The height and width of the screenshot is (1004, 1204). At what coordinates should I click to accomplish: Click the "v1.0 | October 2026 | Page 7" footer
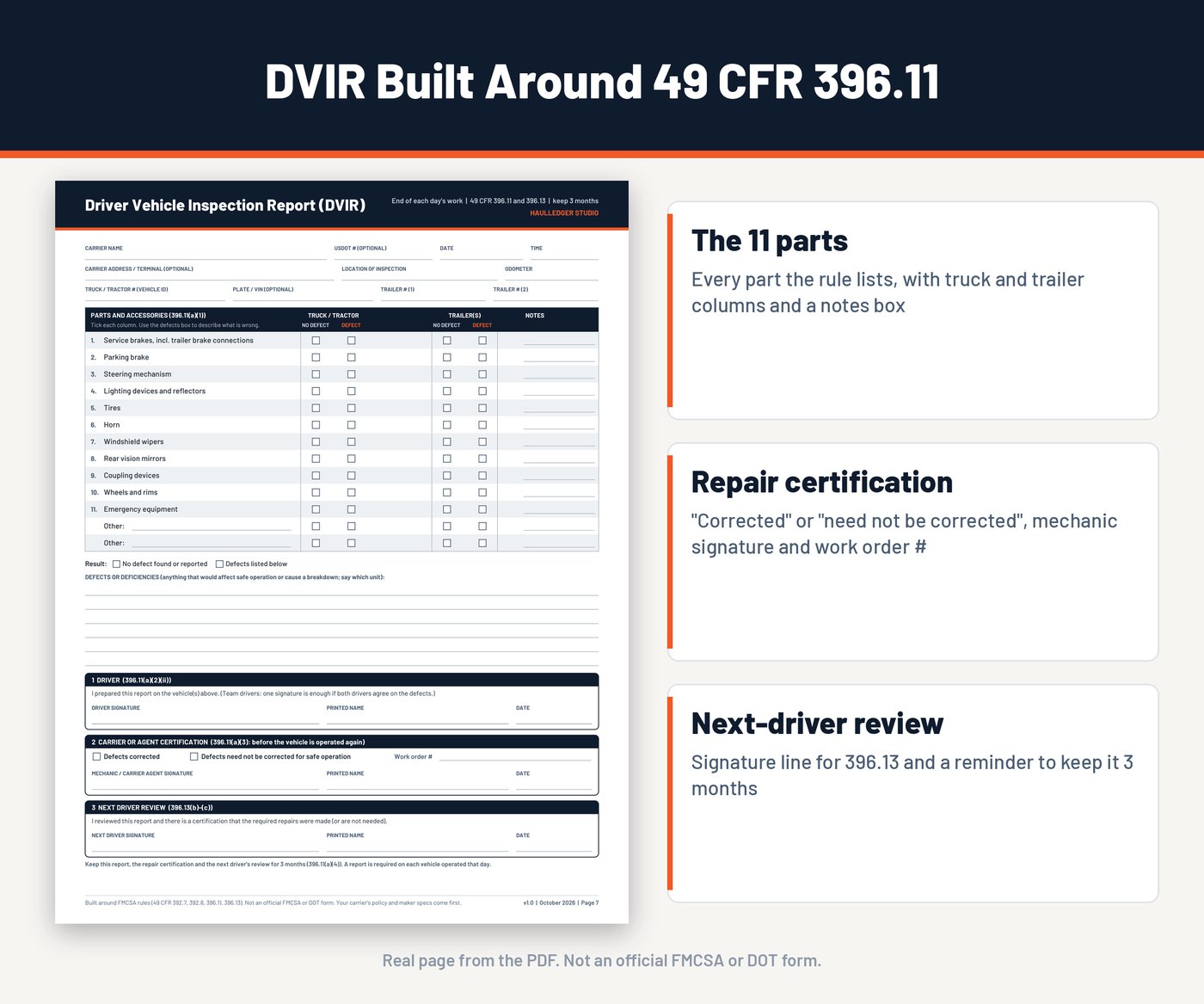(x=561, y=903)
